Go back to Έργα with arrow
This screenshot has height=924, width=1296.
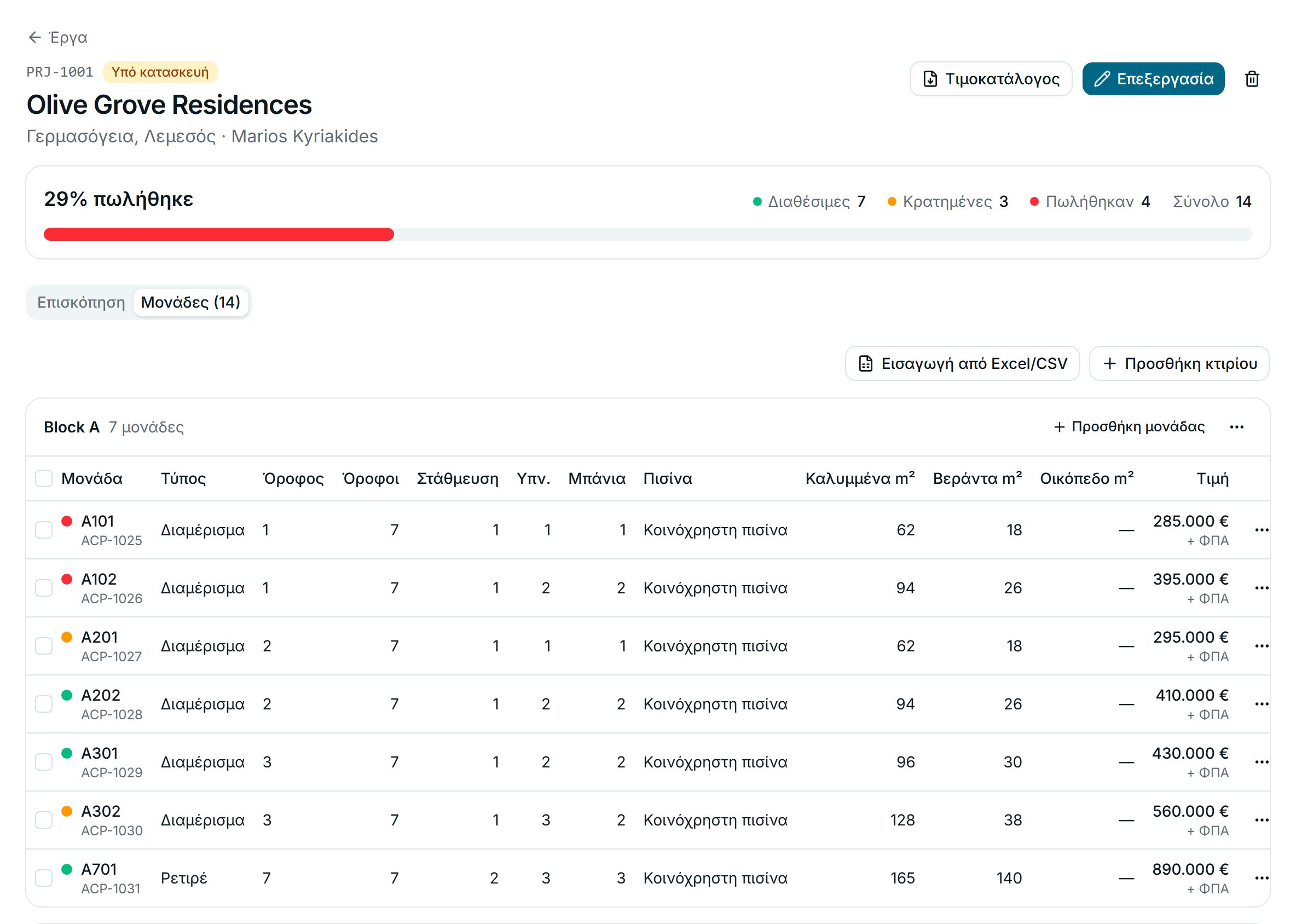point(57,38)
